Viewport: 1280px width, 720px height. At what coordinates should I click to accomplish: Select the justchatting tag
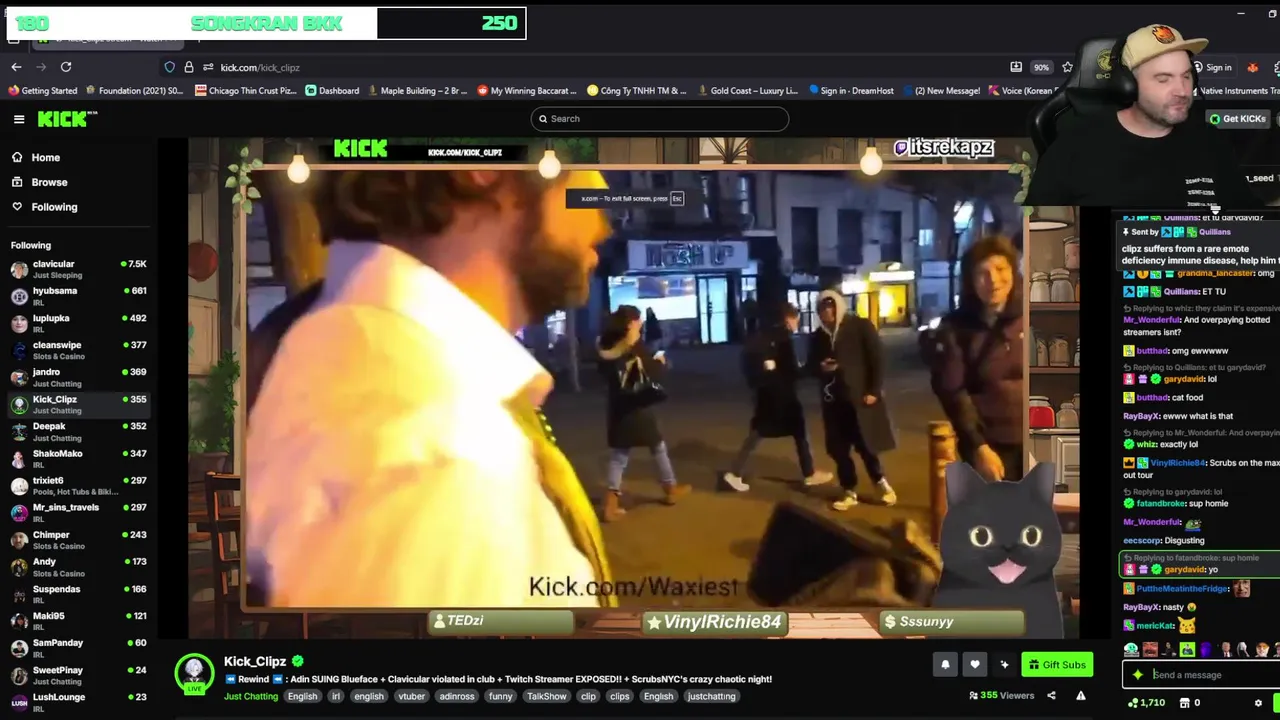tap(711, 696)
